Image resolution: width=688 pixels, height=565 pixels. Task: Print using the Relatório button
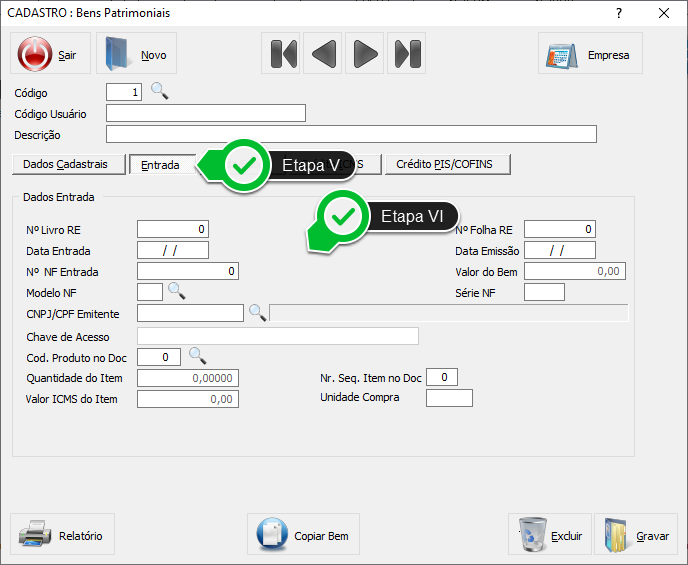coord(62,535)
